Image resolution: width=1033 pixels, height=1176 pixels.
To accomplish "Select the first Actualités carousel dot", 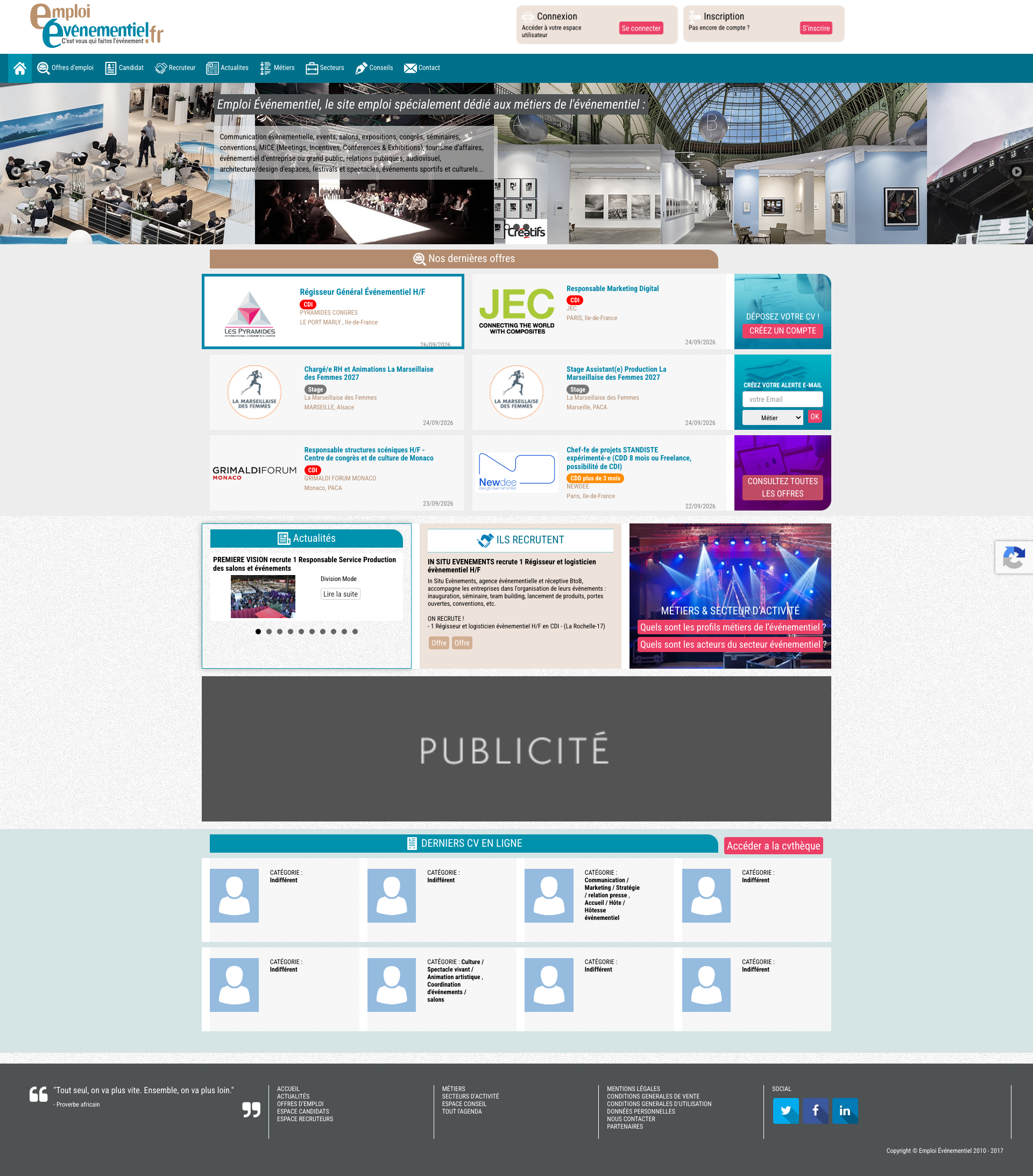I will 258,631.
